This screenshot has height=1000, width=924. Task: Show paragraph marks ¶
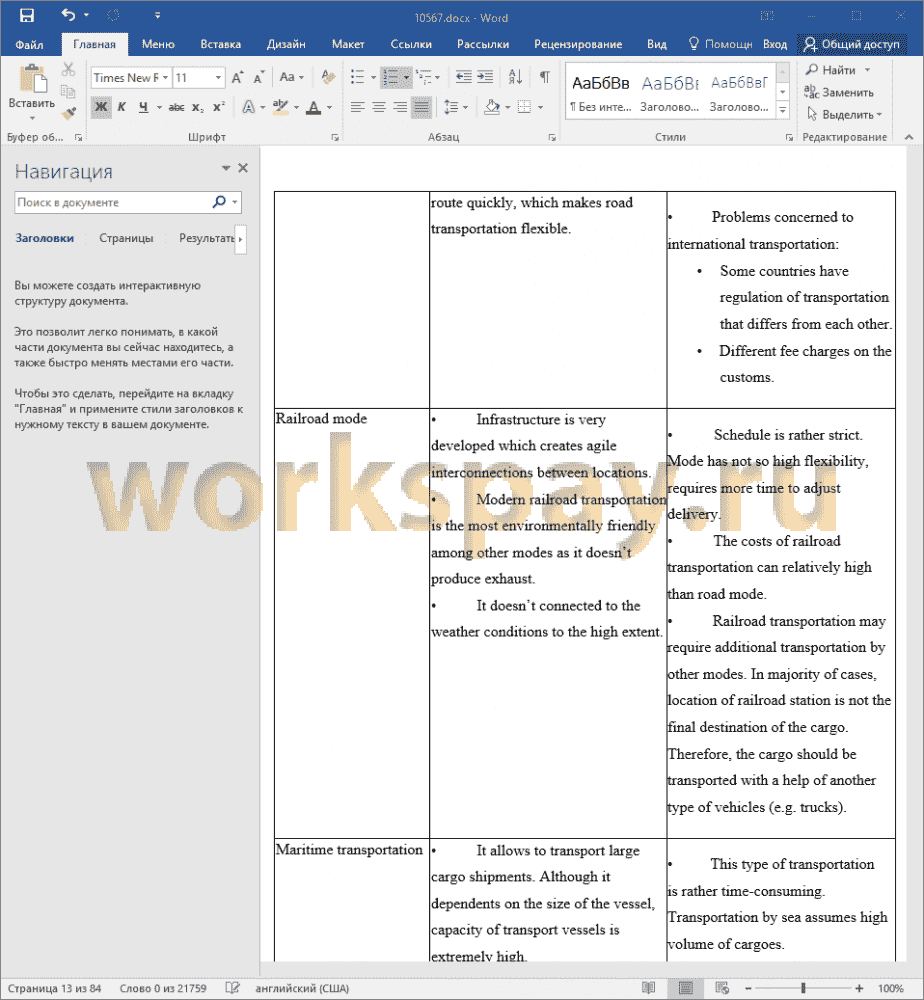pos(545,77)
